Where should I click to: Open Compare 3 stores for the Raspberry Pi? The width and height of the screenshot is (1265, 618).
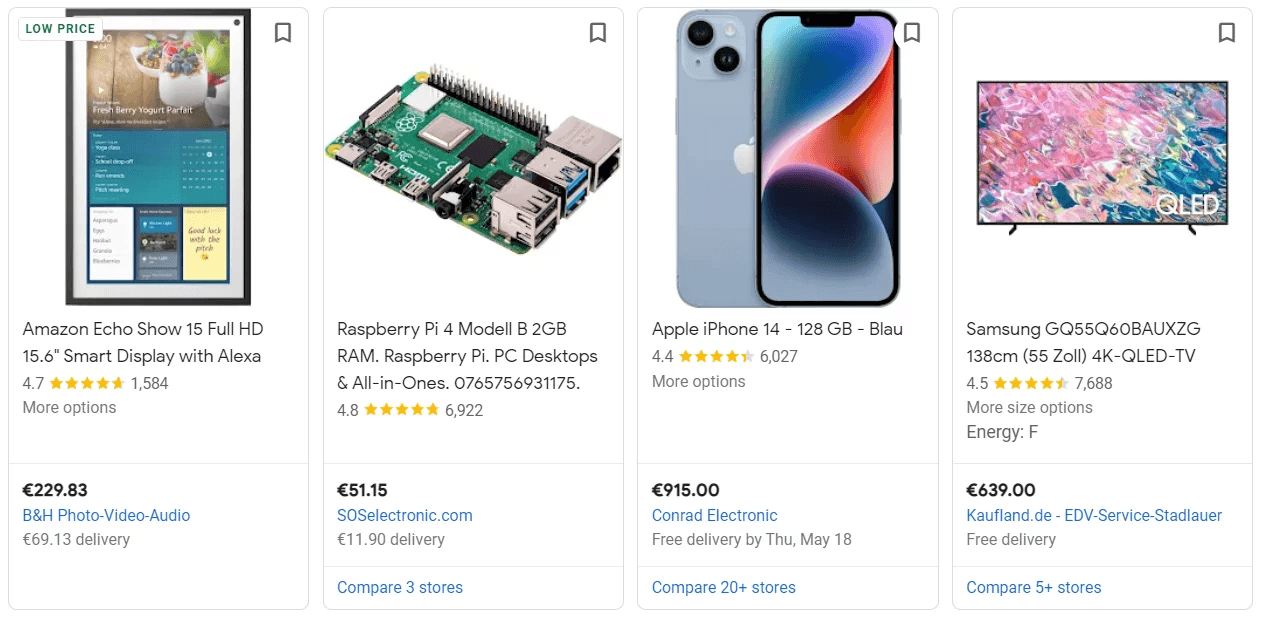(x=399, y=587)
